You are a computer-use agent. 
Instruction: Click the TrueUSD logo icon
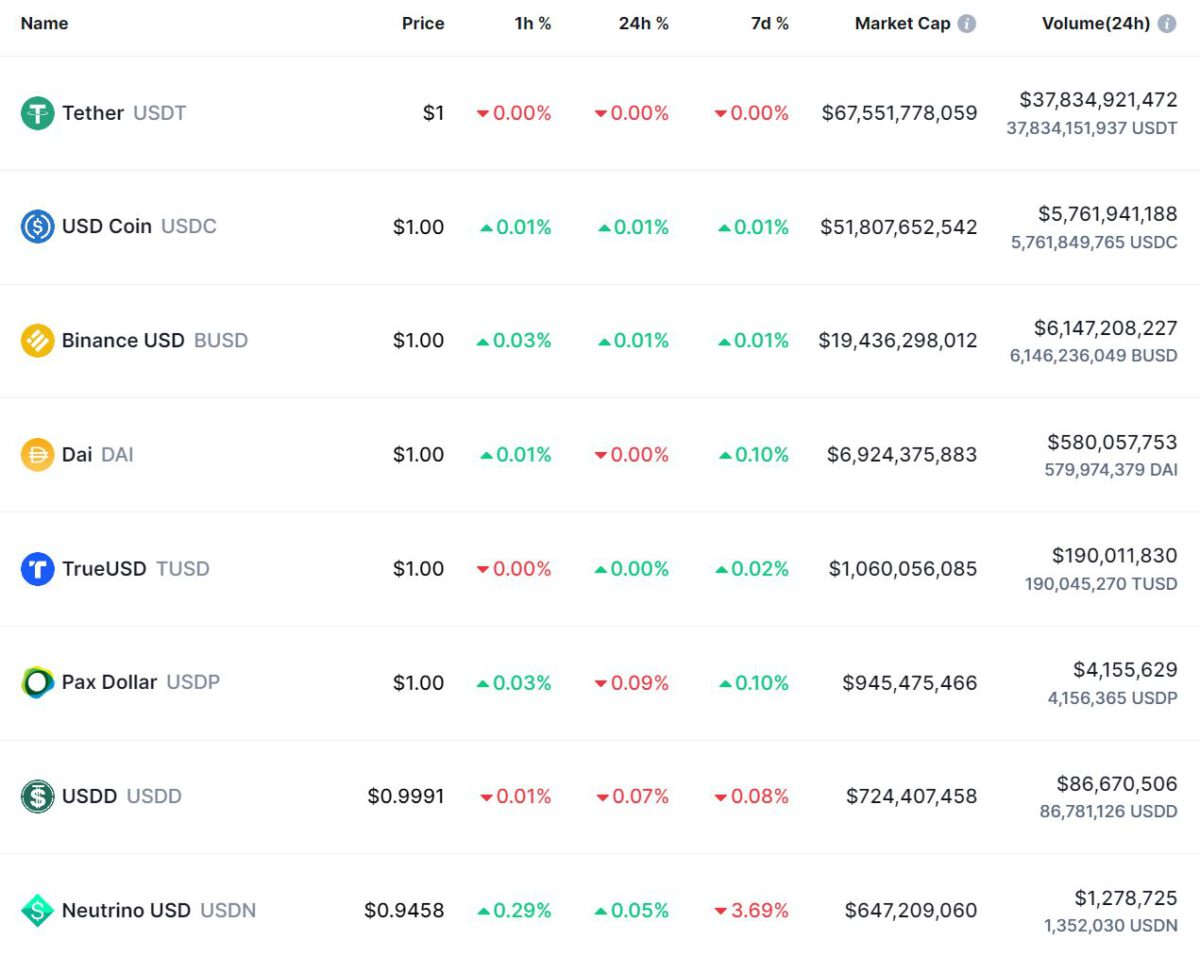click(38, 569)
